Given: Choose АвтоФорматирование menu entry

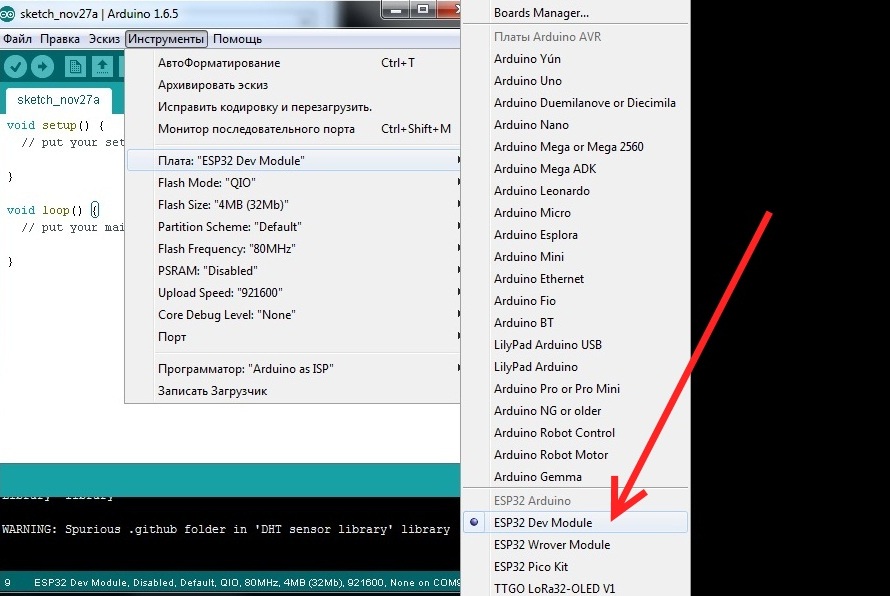Looking at the screenshot, I should pyautogui.click(x=293, y=63).
